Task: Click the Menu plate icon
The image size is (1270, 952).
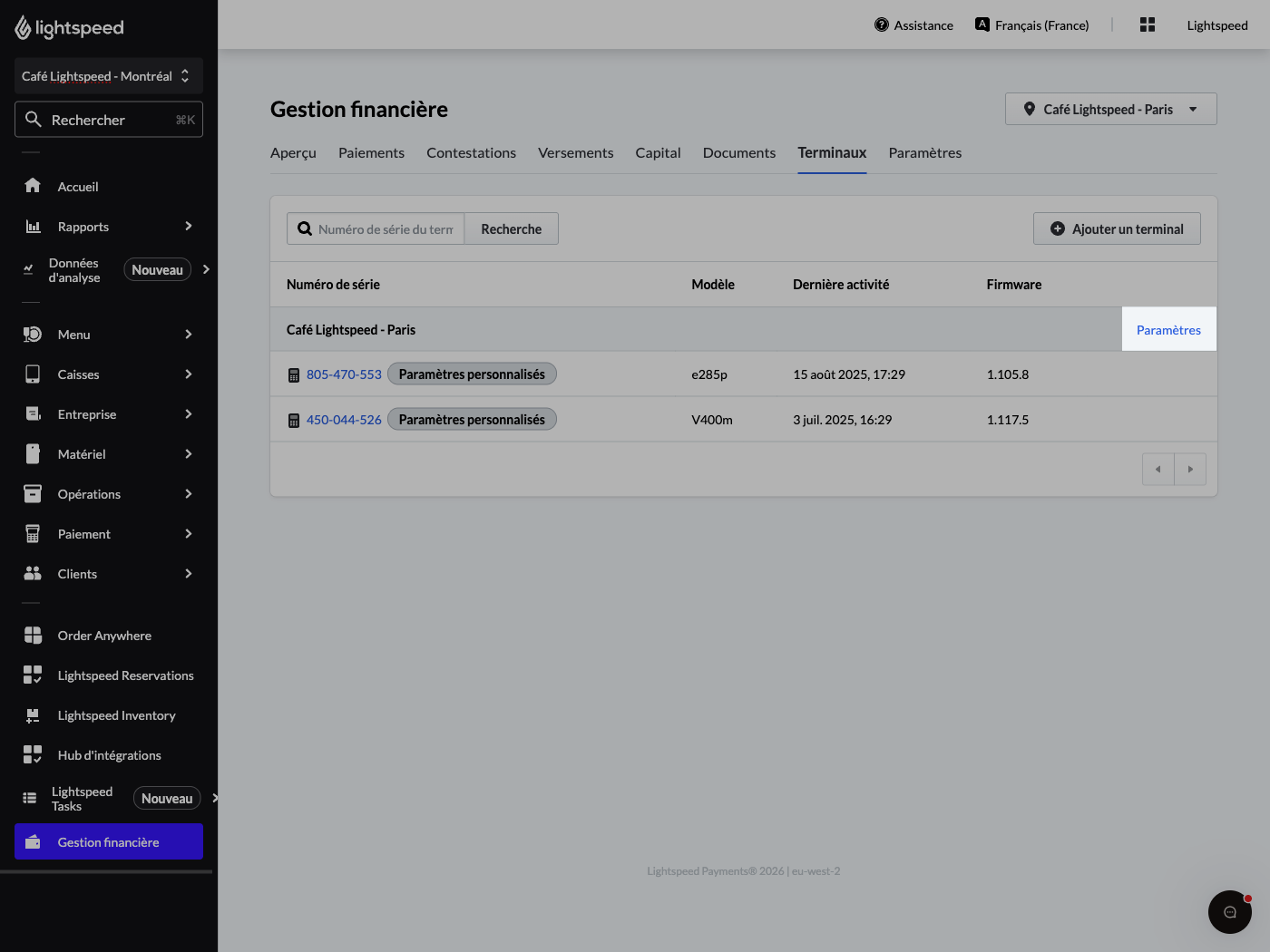Action: tap(33, 335)
